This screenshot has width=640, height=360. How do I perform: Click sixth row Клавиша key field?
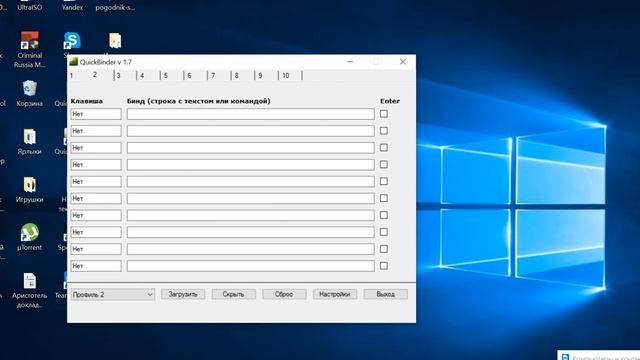click(x=96, y=198)
